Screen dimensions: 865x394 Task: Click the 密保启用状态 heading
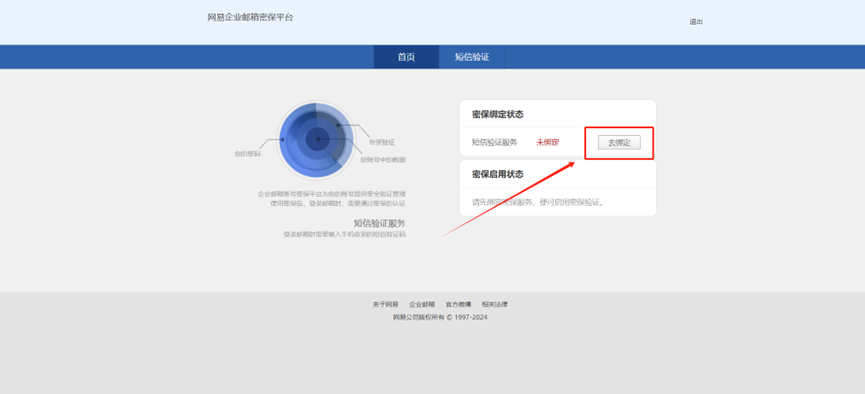[x=498, y=174]
